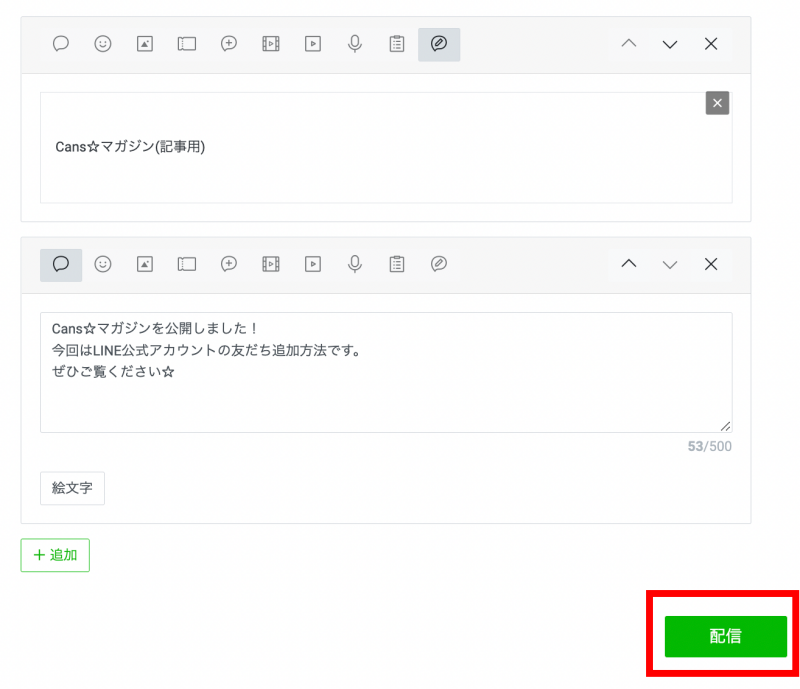Move first message block down with chevron
The width and height of the screenshot is (800, 689).
click(x=670, y=44)
